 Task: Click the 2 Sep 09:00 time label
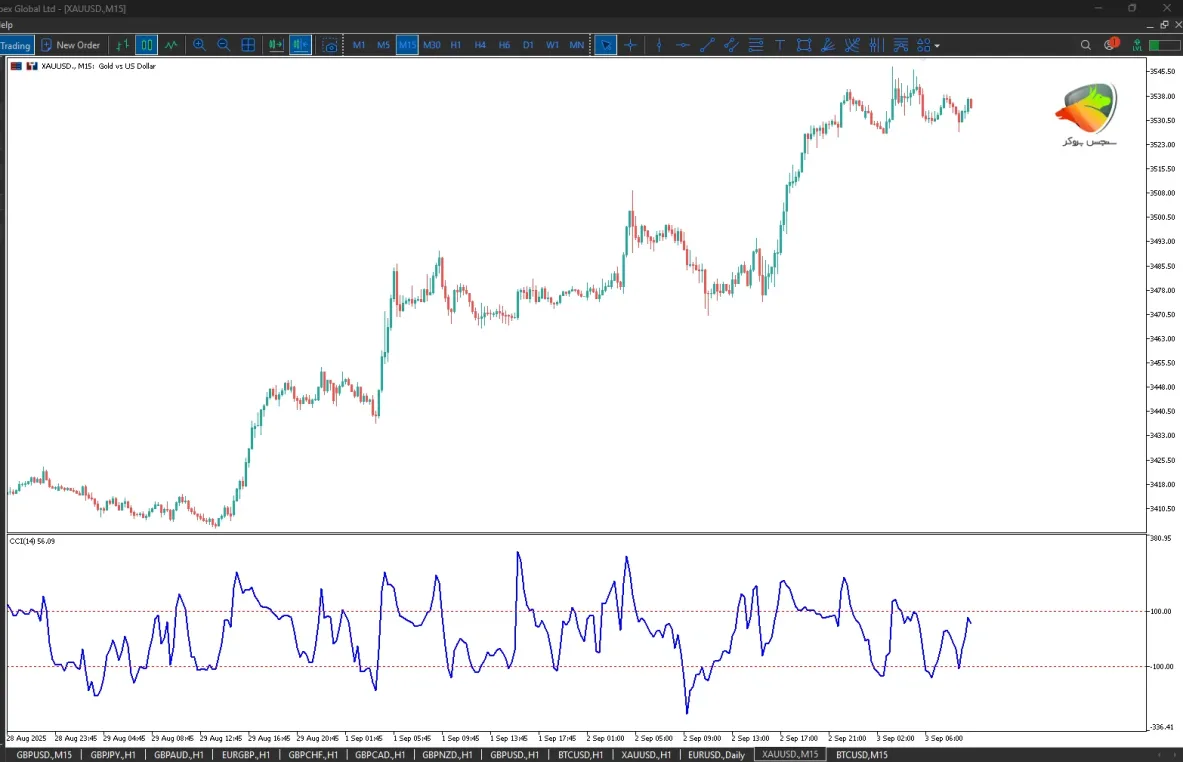(x=702, y=739)
